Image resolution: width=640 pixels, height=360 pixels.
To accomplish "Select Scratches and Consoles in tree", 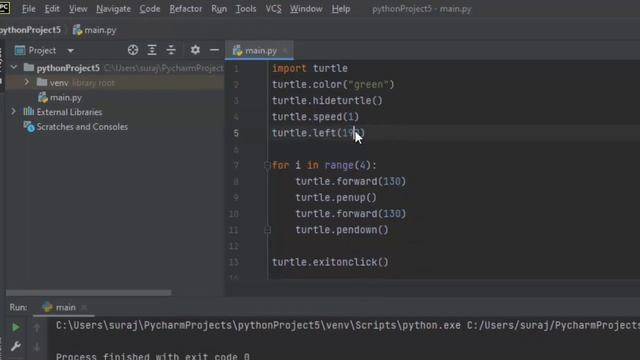I will 82,127.
